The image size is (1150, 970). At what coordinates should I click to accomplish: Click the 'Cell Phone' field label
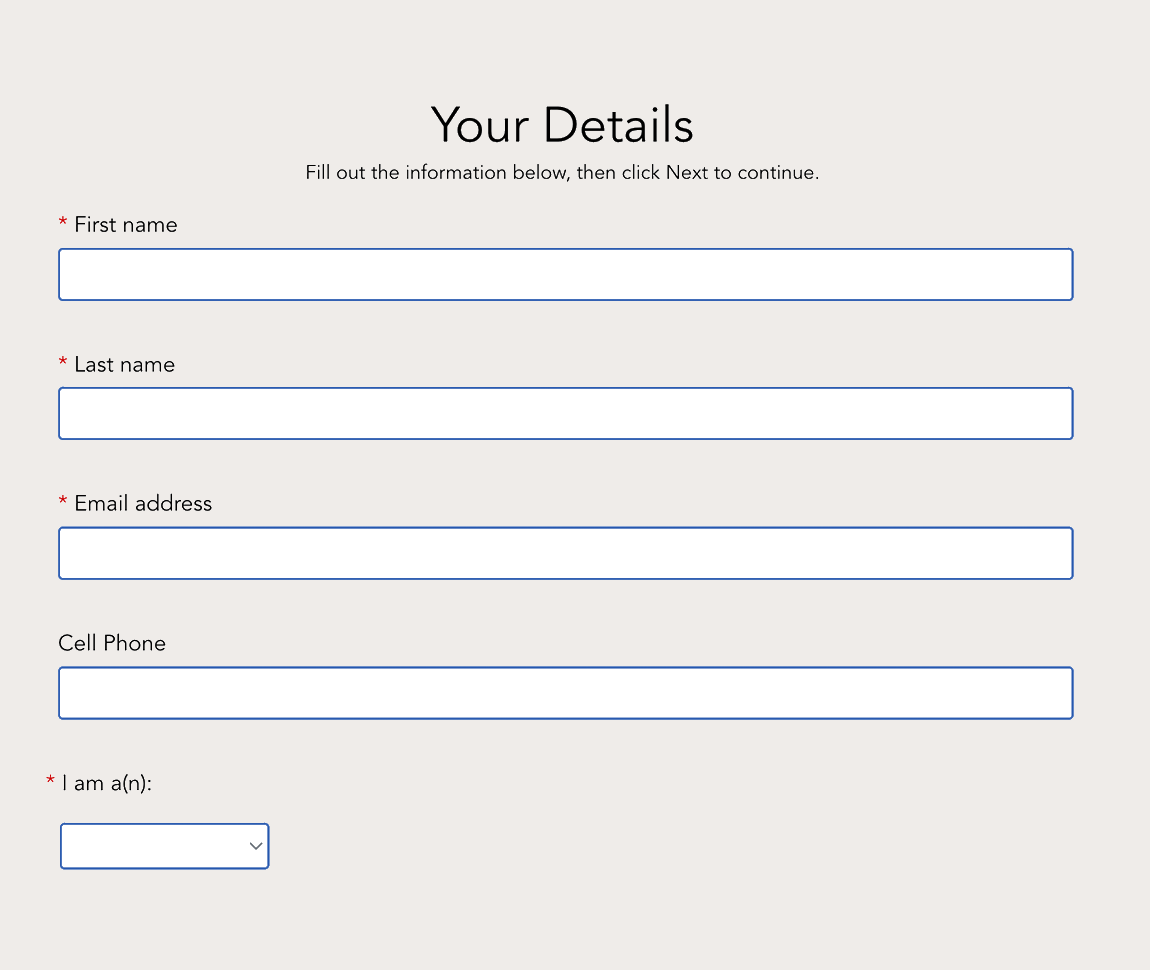[x=112, y=643]
